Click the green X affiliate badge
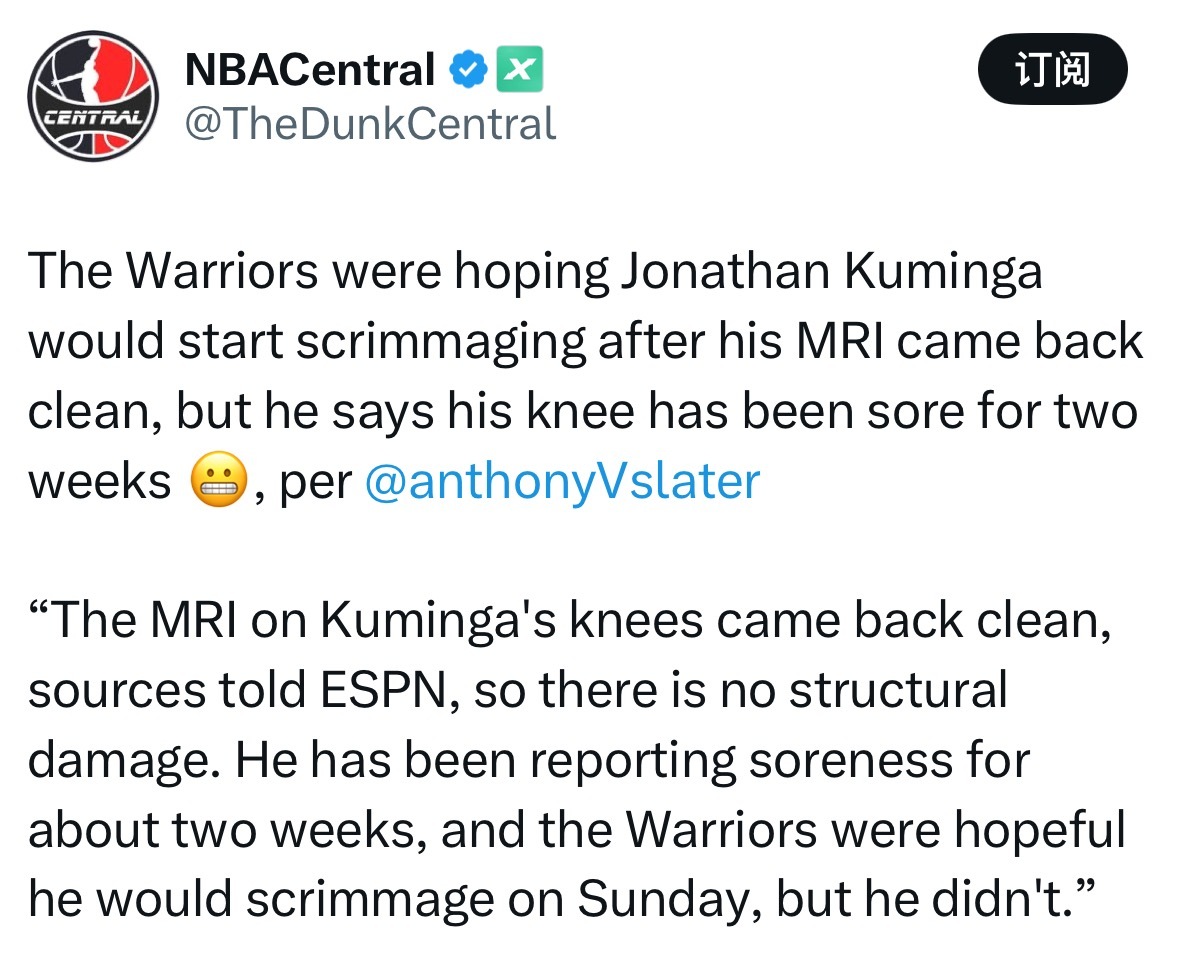1179x969 pixels. (519, 69)
